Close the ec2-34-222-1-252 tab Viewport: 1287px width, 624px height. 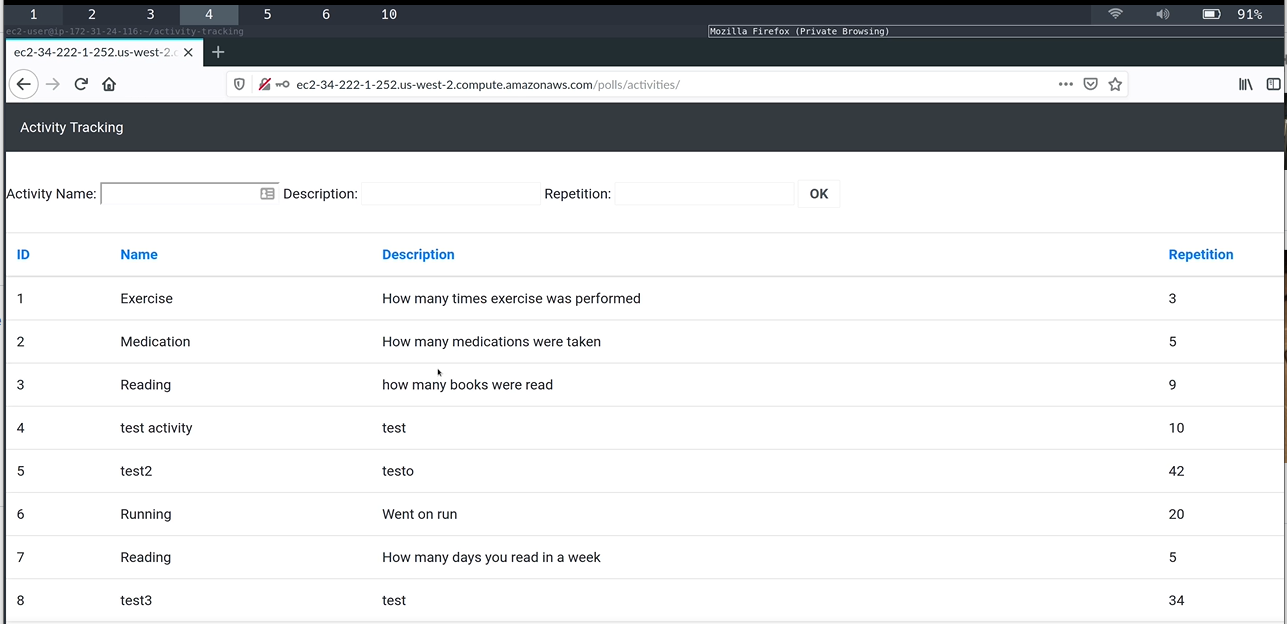(x=188, y=52)
